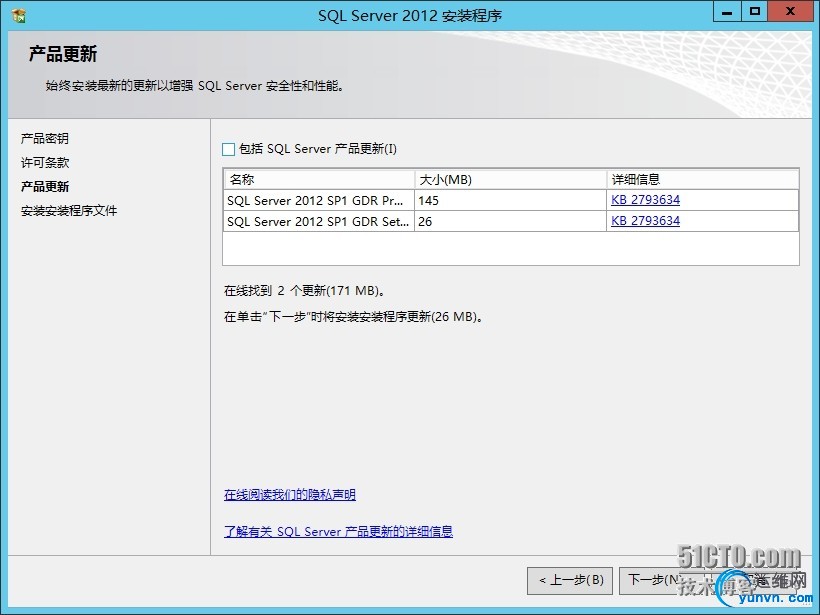Click the 上一步(B) back button
This screenshot has width=820, height=615.
pos(570,580)
